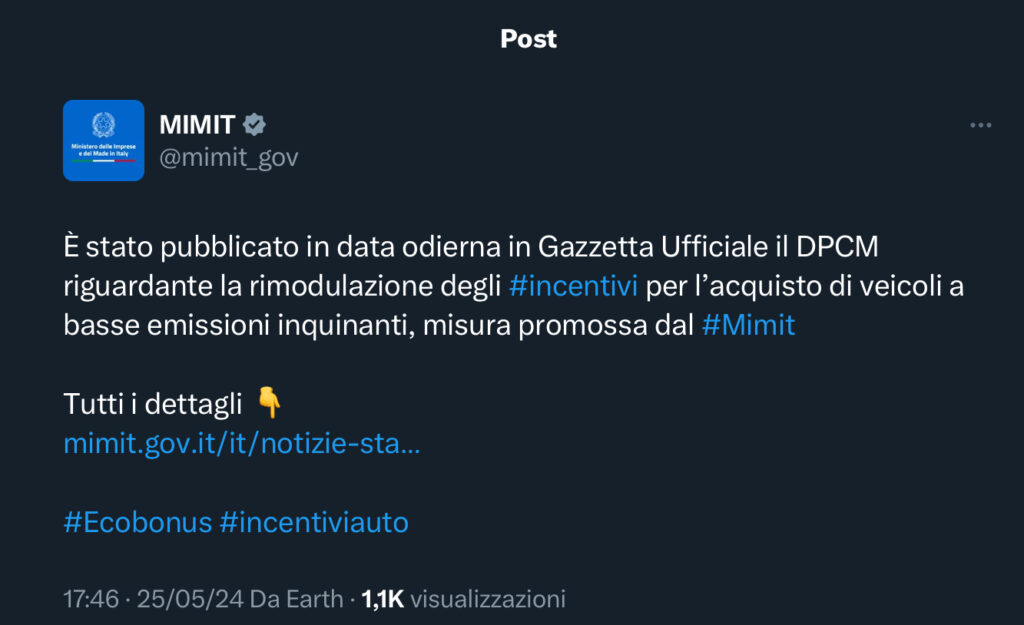
Task: Open the MIMIT profile avatar
Action: click(103, 140)
